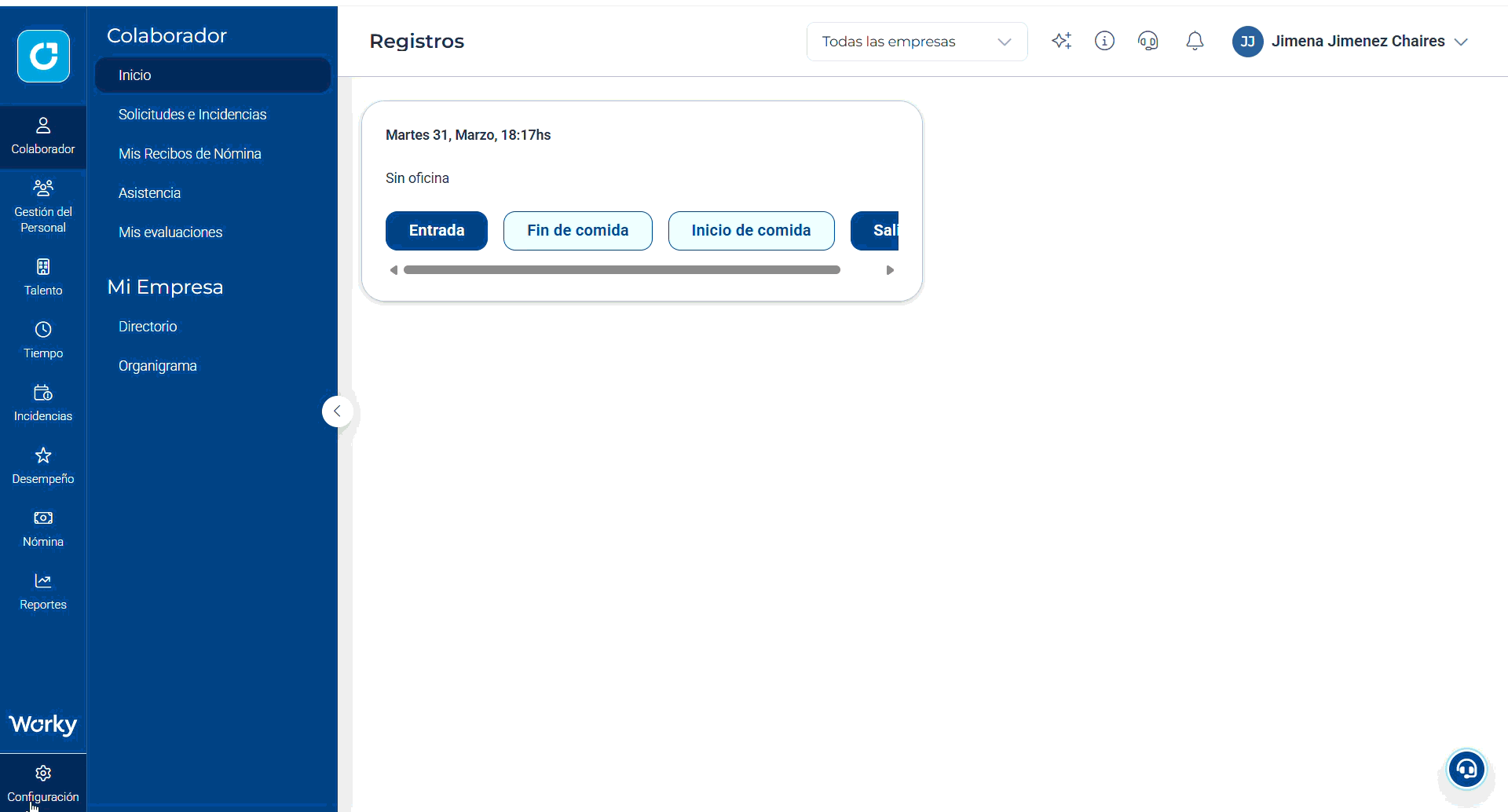Click the scrollbar left arrow
1508x812 pixels.
pos(393,270)
